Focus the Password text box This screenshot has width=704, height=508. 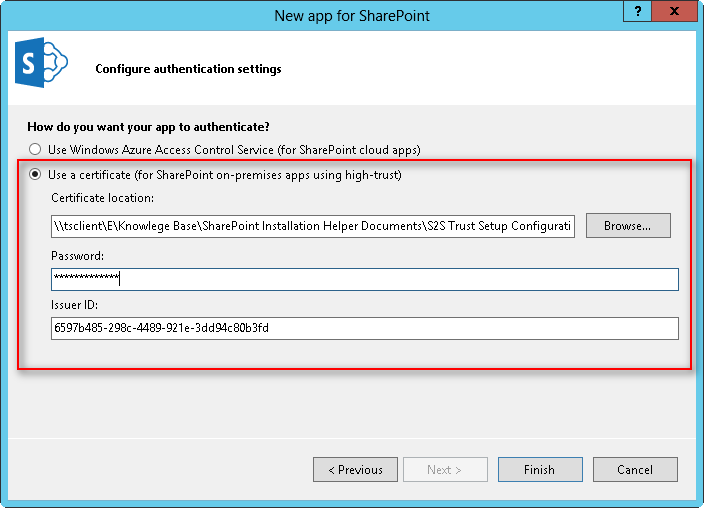point(365,279)
